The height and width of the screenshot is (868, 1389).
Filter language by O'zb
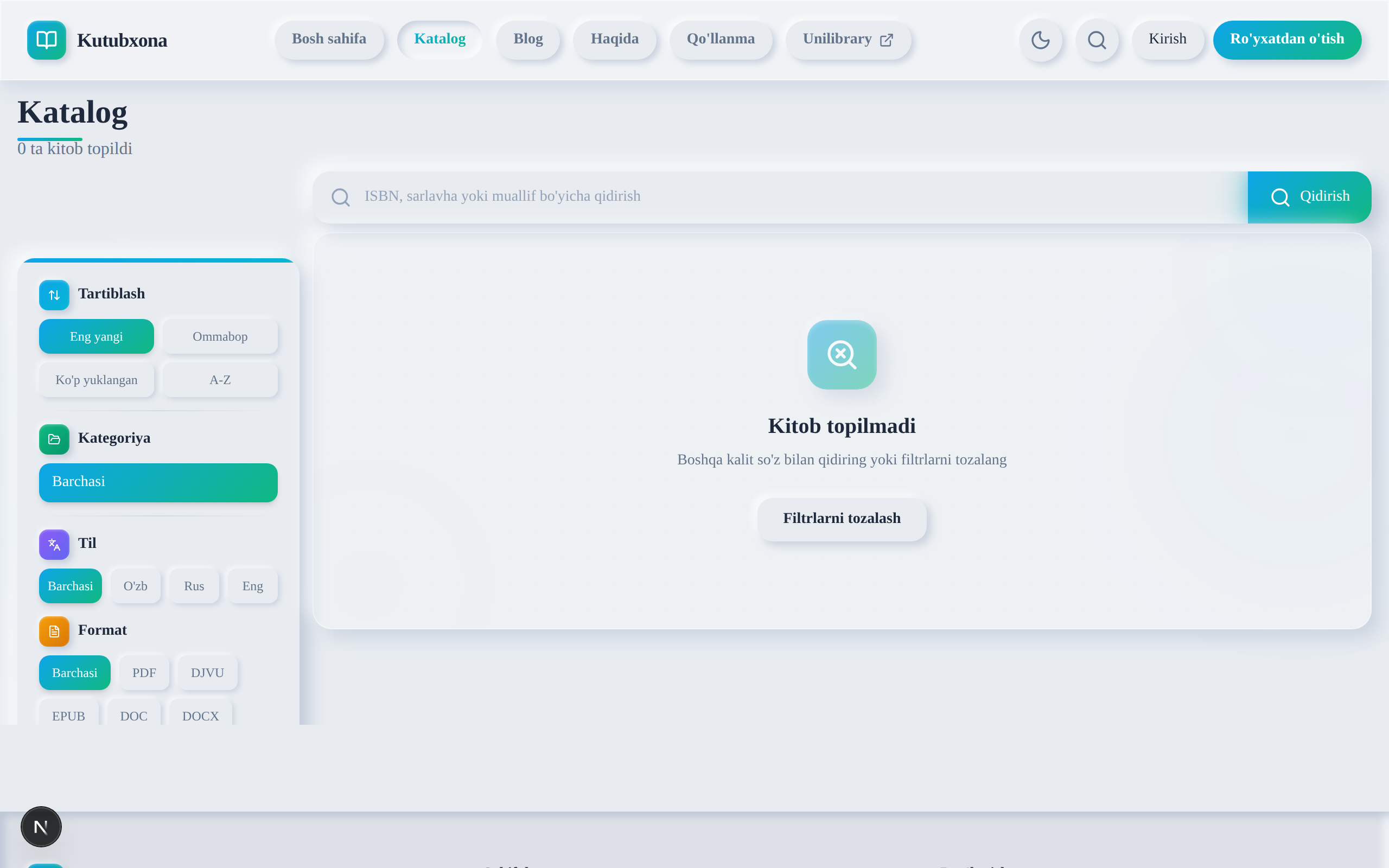(x=136, y=586)
